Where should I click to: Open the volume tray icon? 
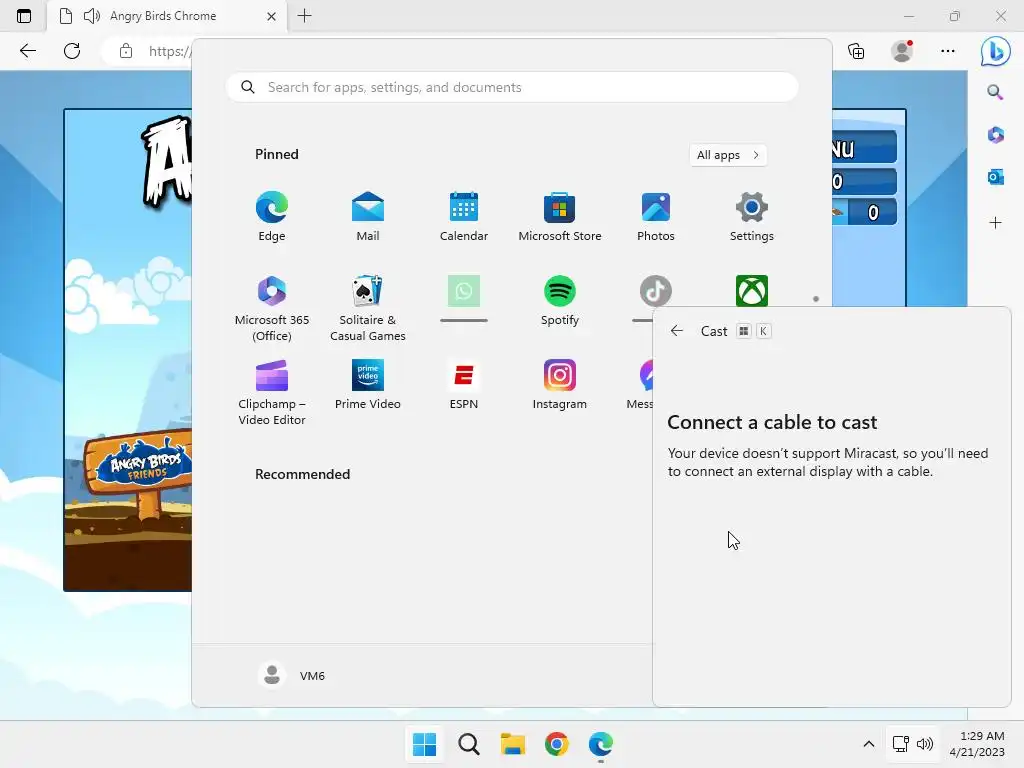(x=925, y=744)
